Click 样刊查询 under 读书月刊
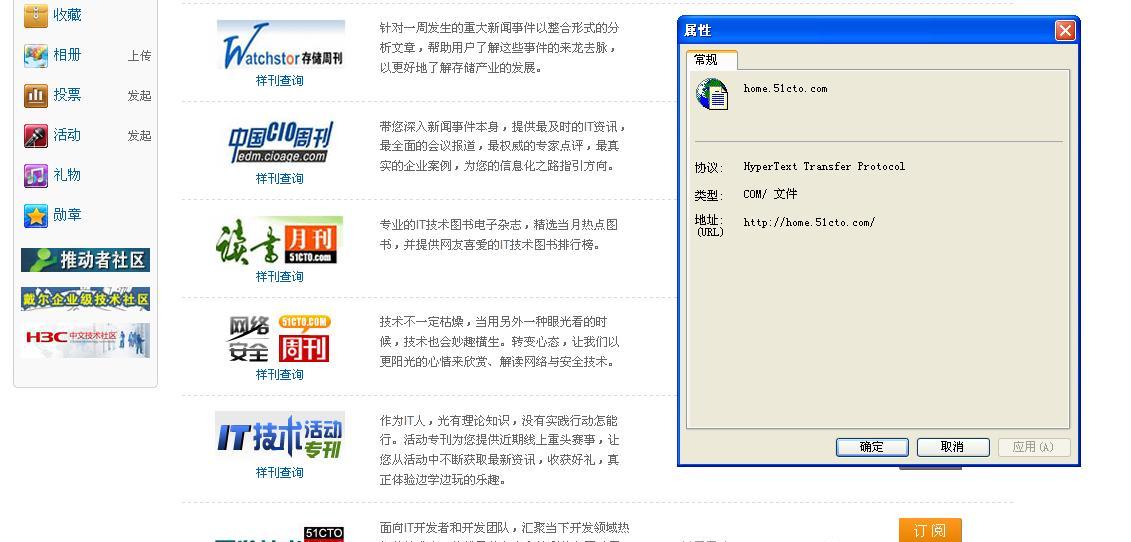This screenshot has height=542, width=1131. pos(280,276)
